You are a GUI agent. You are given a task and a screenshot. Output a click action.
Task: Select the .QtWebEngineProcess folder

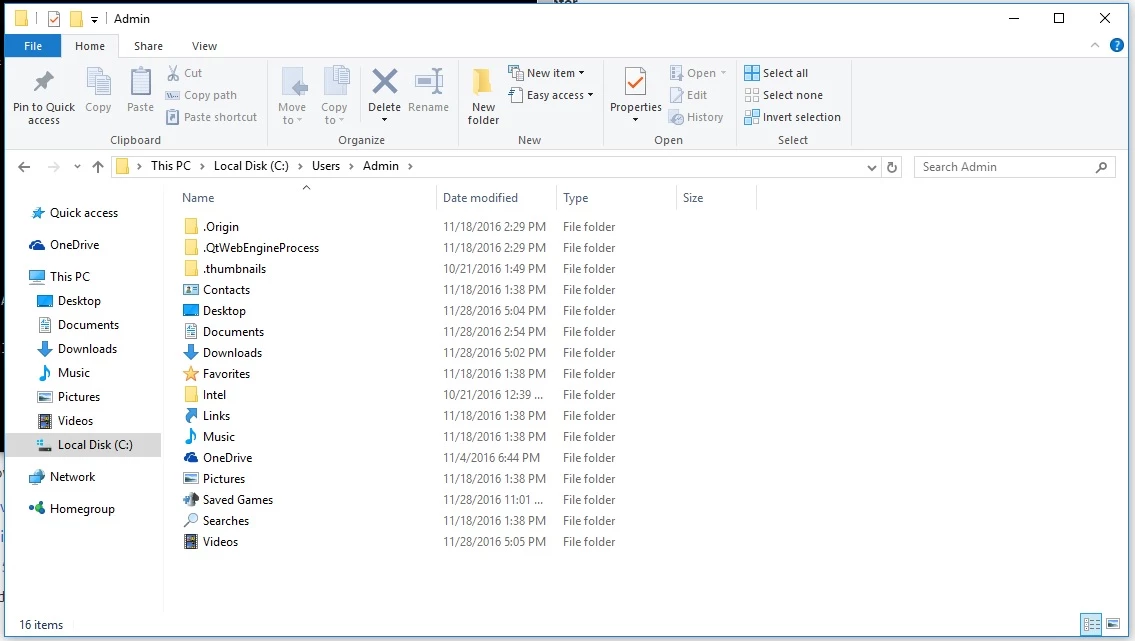pos(261,247)
